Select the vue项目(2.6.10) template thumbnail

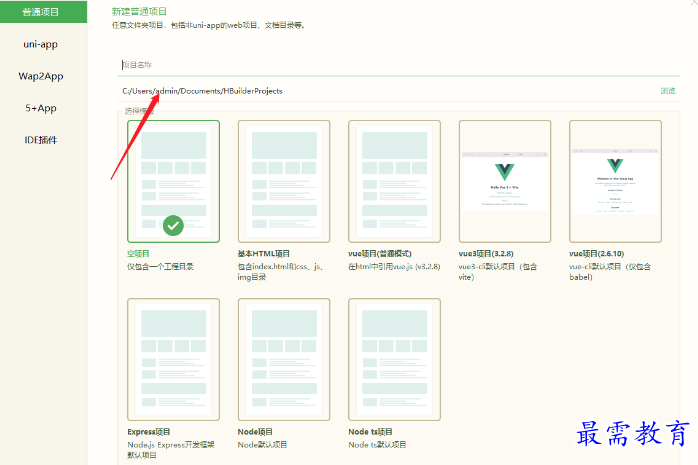[615, 181]
